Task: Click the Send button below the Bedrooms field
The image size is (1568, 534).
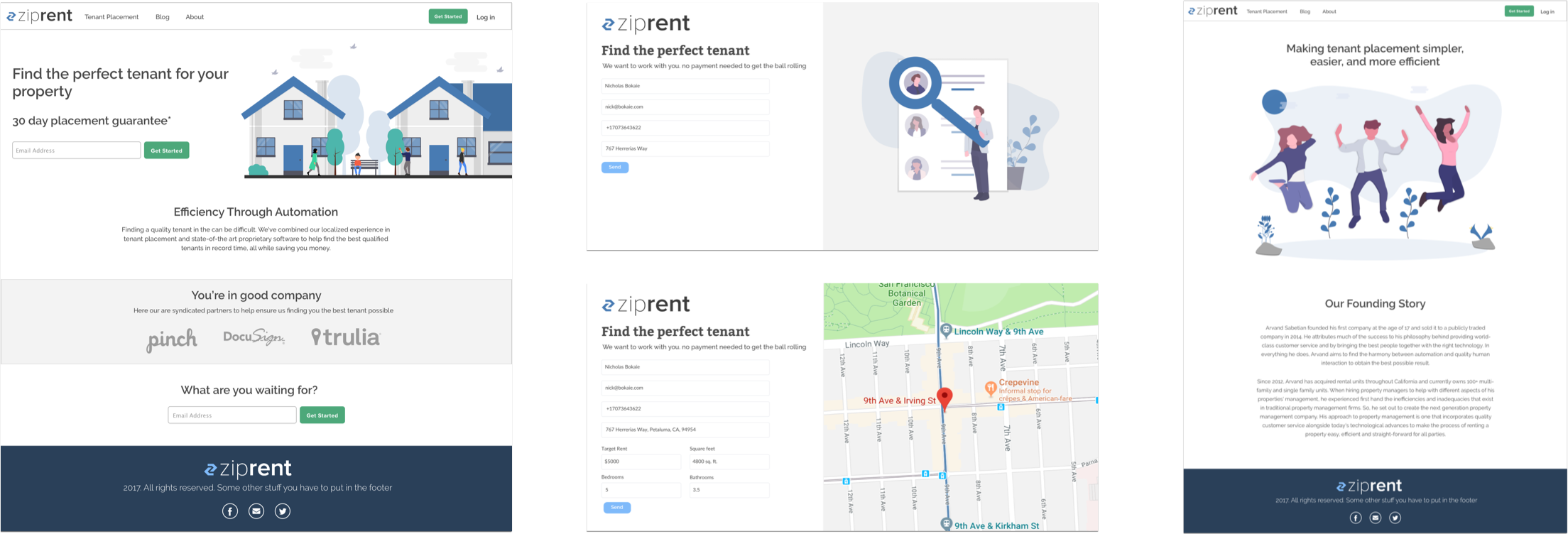Action: point(617,508)
